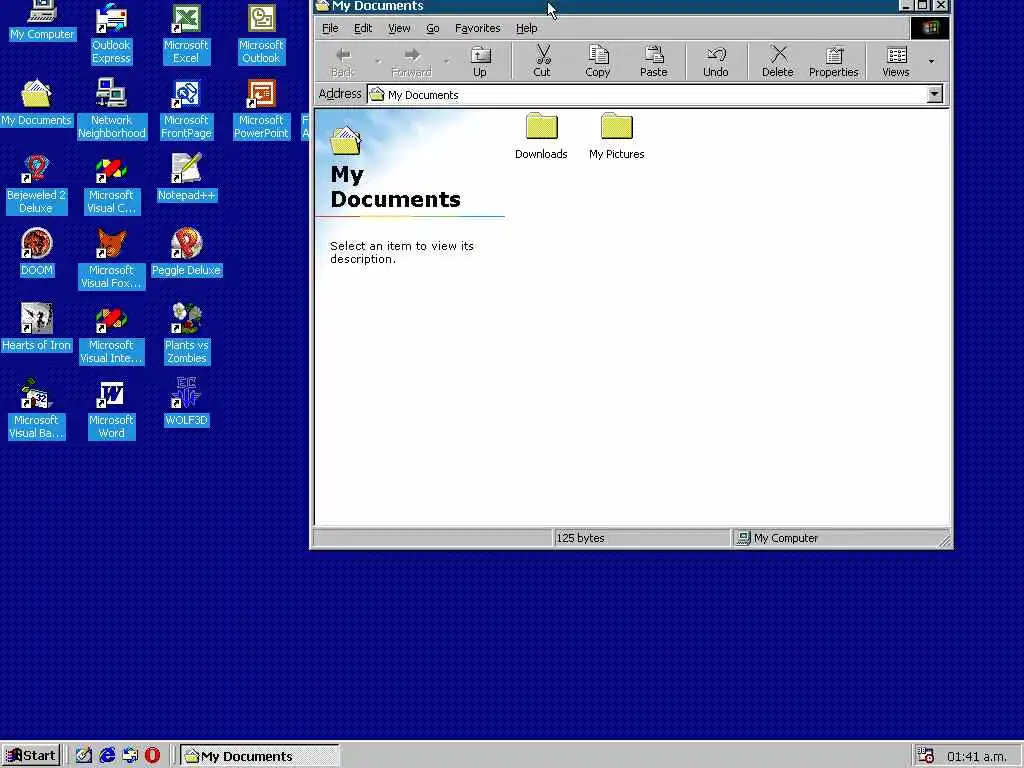Open the Go menu
The image size is (1024, 768).
click(x=432, y=28)
